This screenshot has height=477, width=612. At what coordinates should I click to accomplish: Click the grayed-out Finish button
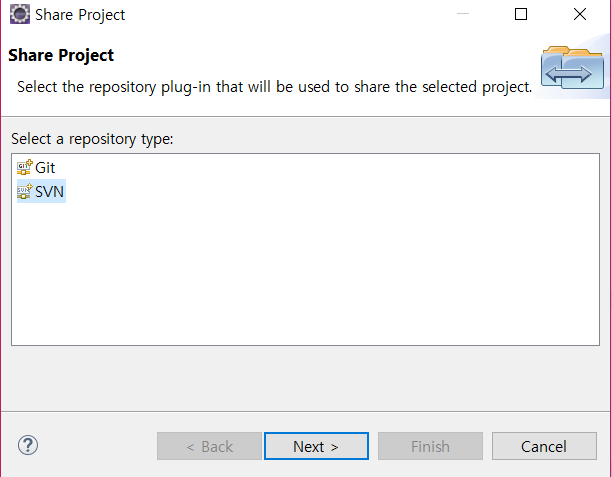430,446
